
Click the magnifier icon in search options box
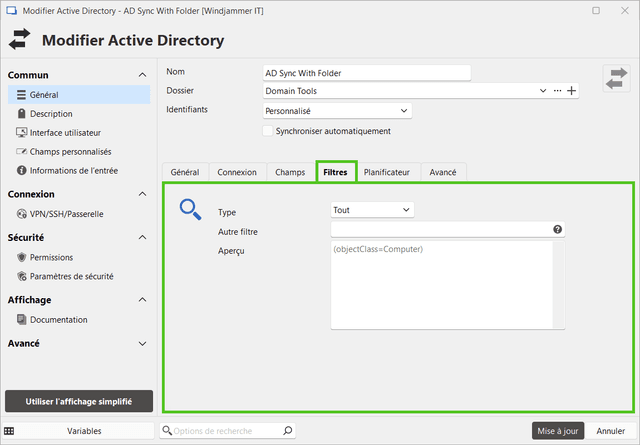coord(287,430)
